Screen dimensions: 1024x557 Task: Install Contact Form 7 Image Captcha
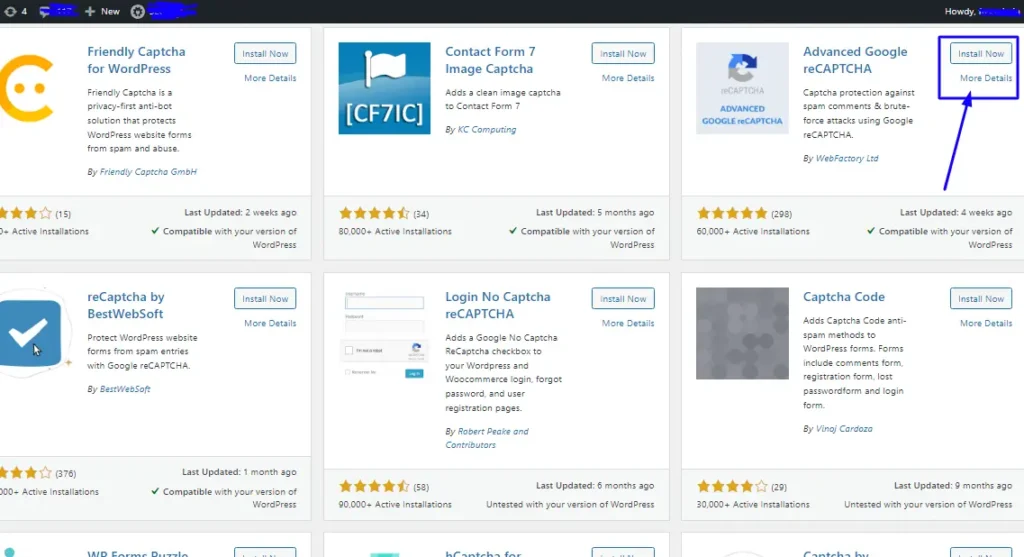[x=623, y=54]
